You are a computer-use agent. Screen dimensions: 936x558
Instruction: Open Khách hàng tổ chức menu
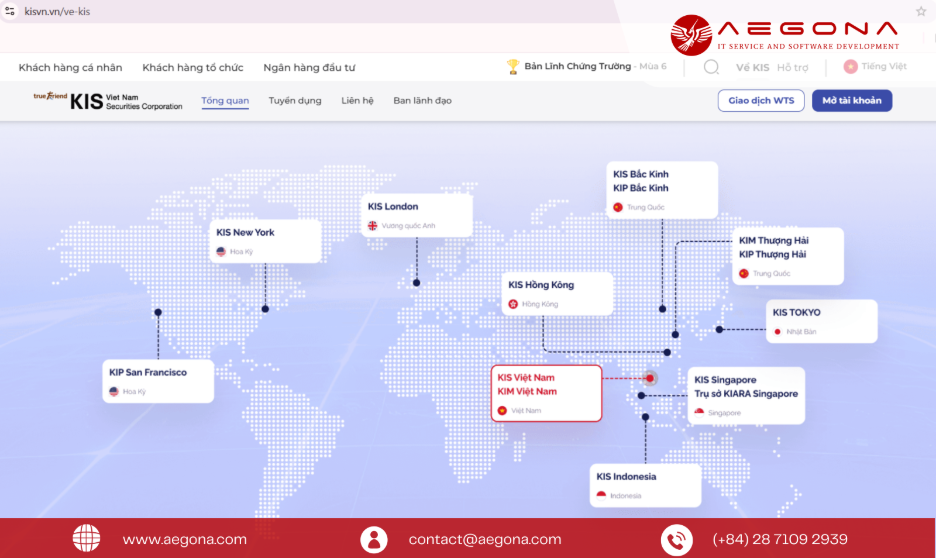193,67
